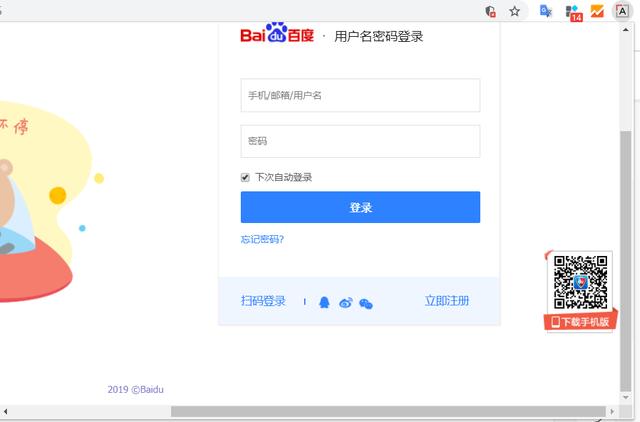This screenshot has width=640, height=422.
Task: Focus the 密码 password field
Action: point(360,141)
